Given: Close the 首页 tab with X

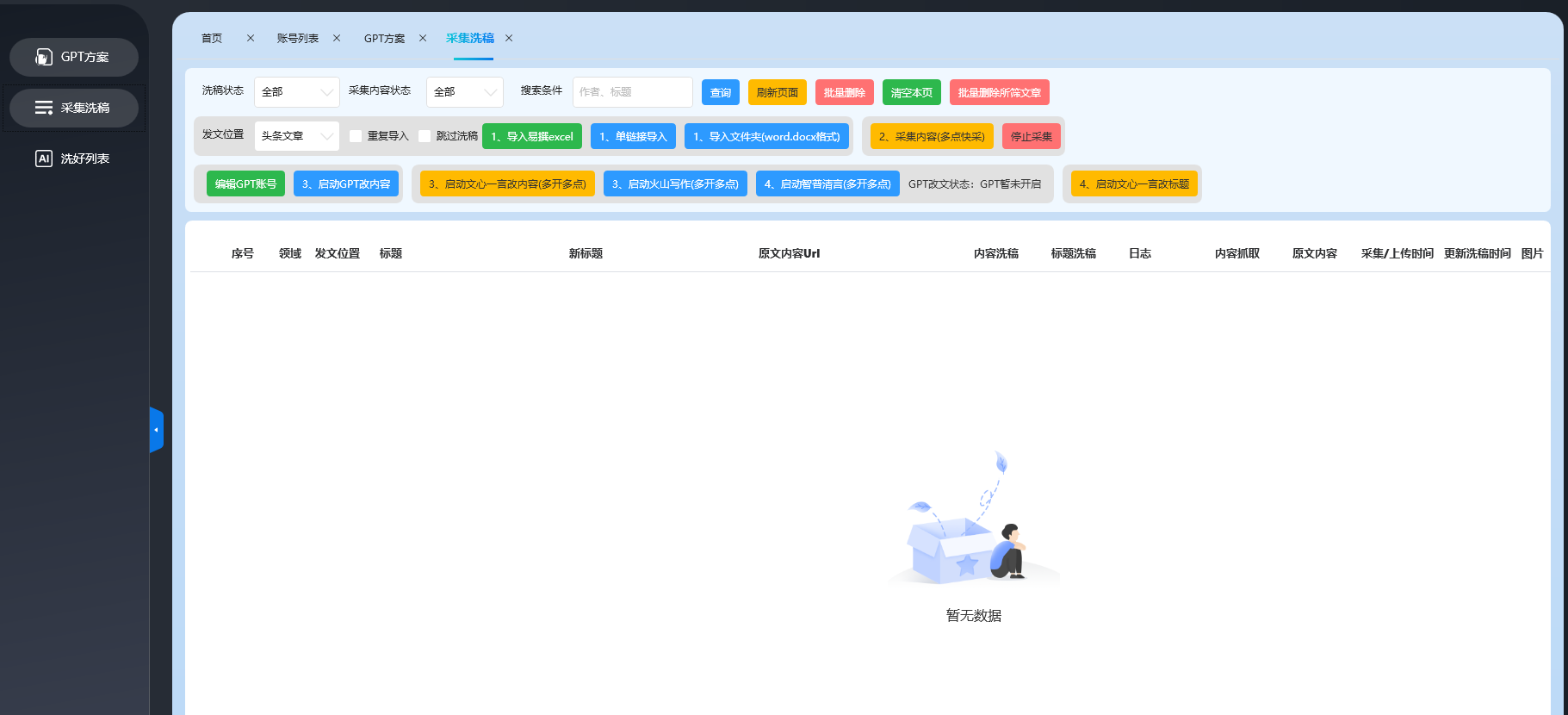Looking at the screenshot, I should click(251, 38).
